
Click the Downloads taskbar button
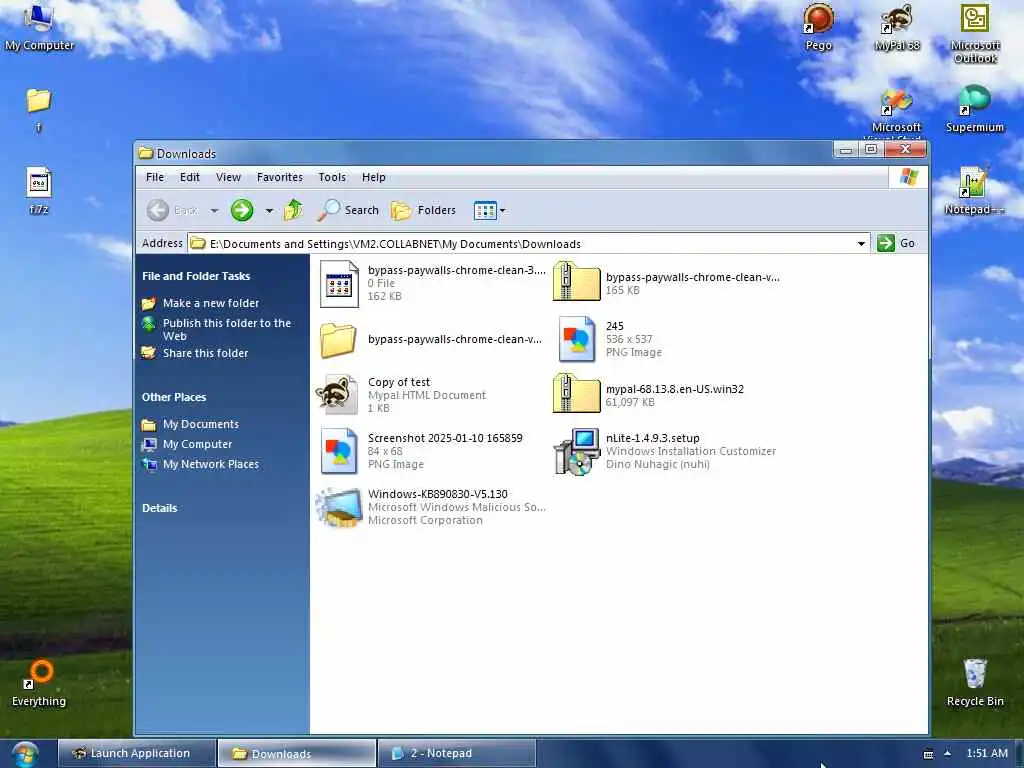[296, 753]
